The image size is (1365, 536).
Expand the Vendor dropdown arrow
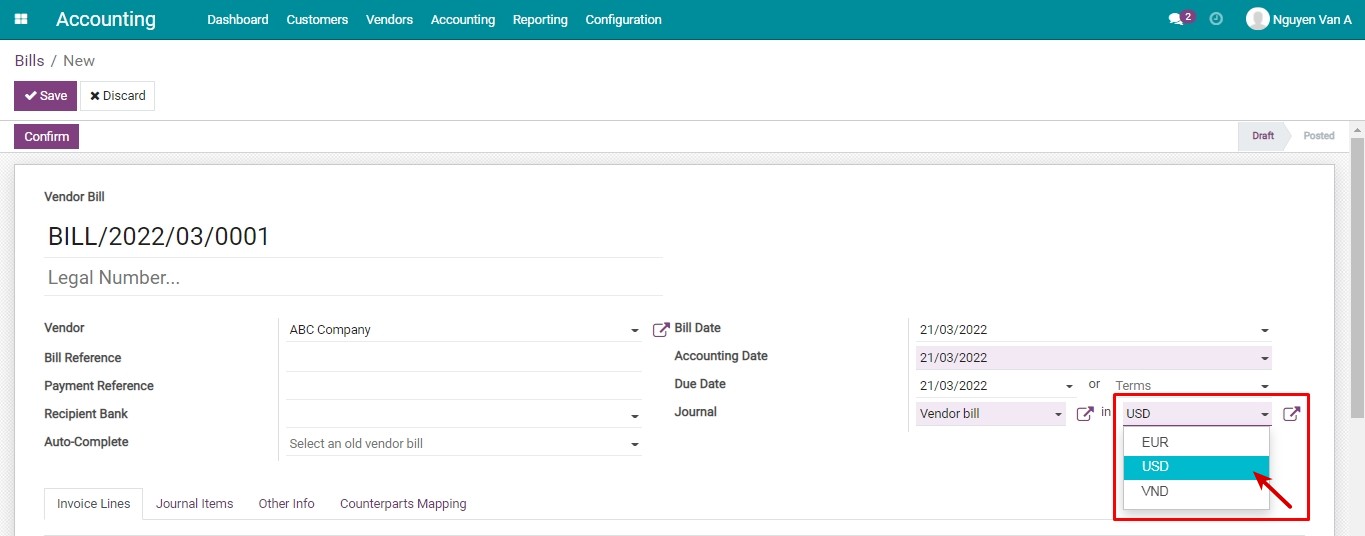tap(634, 331)
